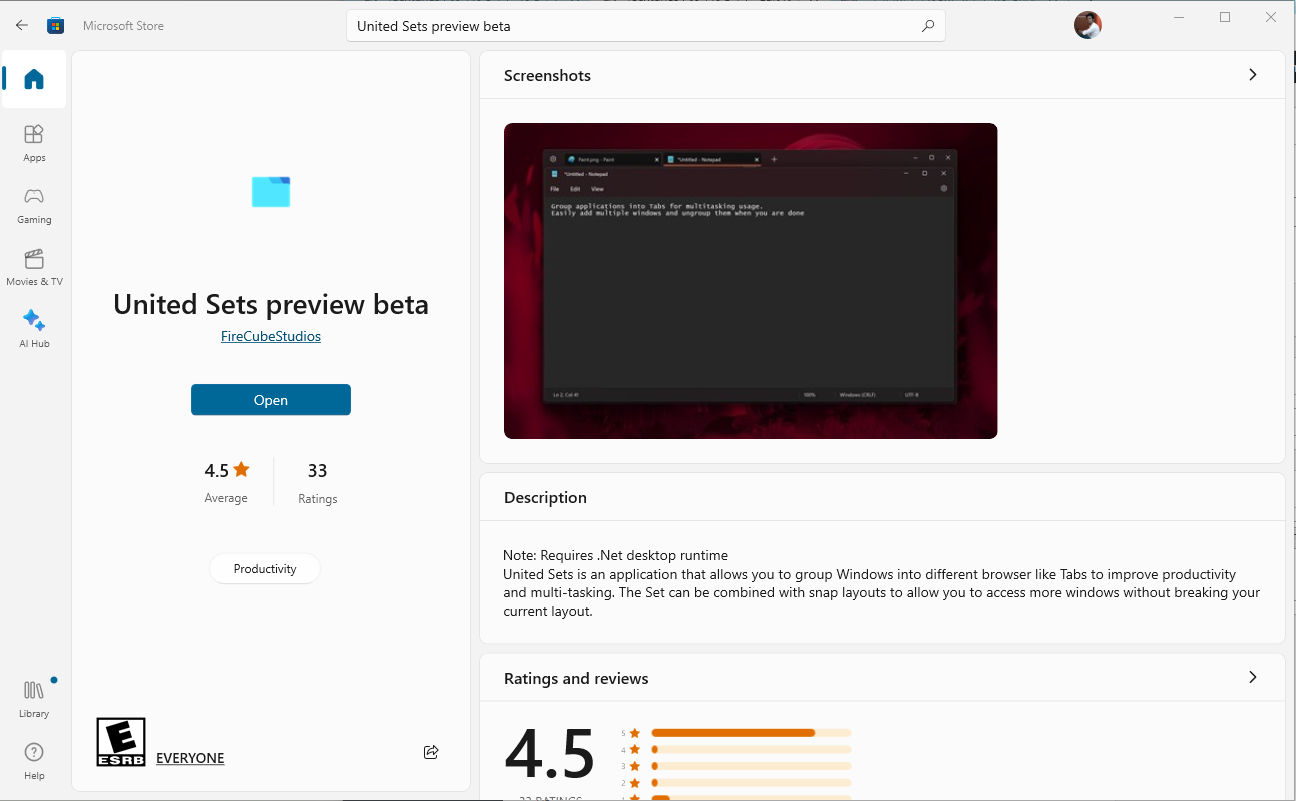Click the EVERYONE rating link
1296x801 pixels.
point(190,758)
